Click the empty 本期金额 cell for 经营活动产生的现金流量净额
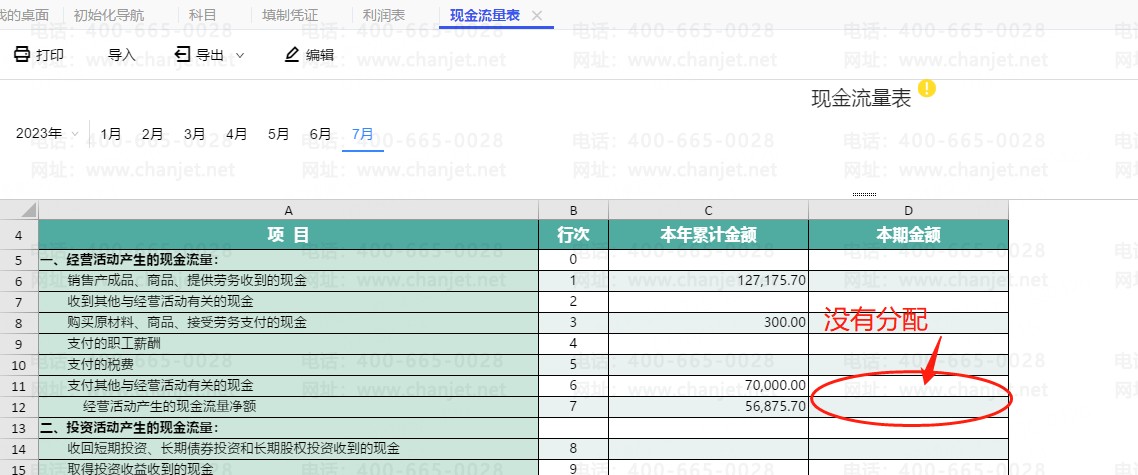The width and height of the screenshot is (1138, 475). pos(908,406)
